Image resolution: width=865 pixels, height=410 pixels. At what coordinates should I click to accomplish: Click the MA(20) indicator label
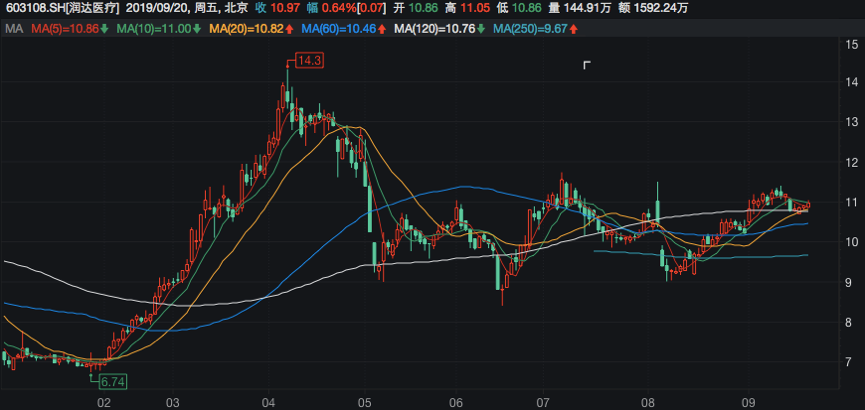[245, 28]
